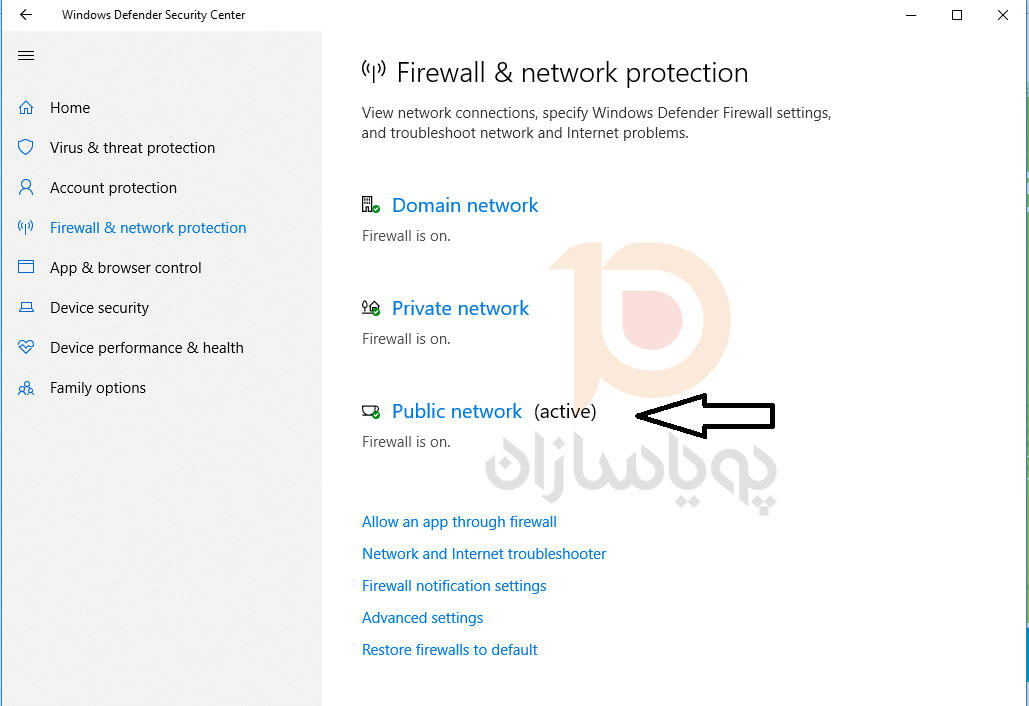The width and height of the screenshot is (1029, 706).
Task: Open Private network settings
Action: 460,308
